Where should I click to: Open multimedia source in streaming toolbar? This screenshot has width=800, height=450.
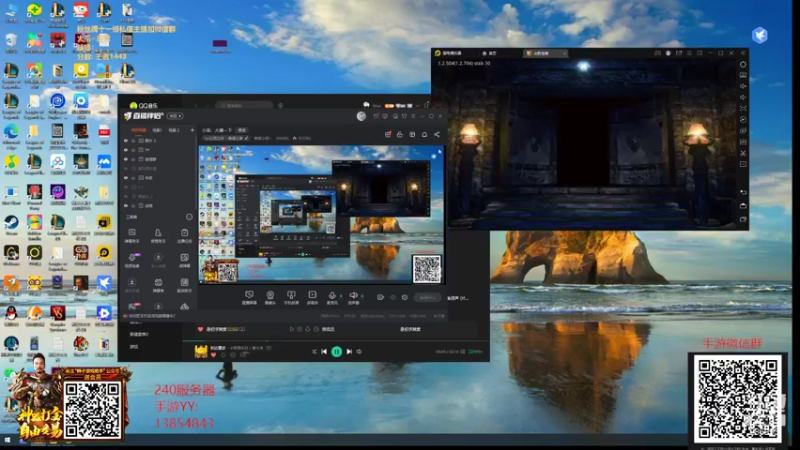[x=312, y=297]
